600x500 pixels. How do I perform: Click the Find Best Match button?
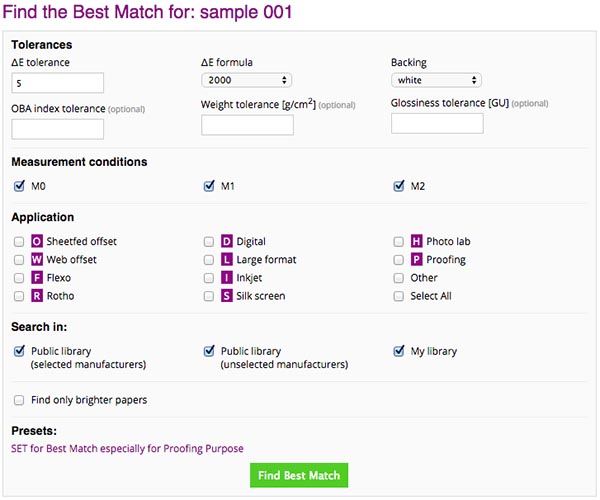tap(299, 475)
